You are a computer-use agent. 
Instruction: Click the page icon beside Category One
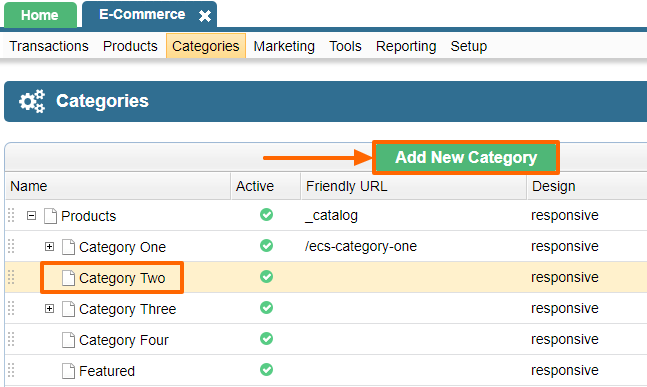68,247
